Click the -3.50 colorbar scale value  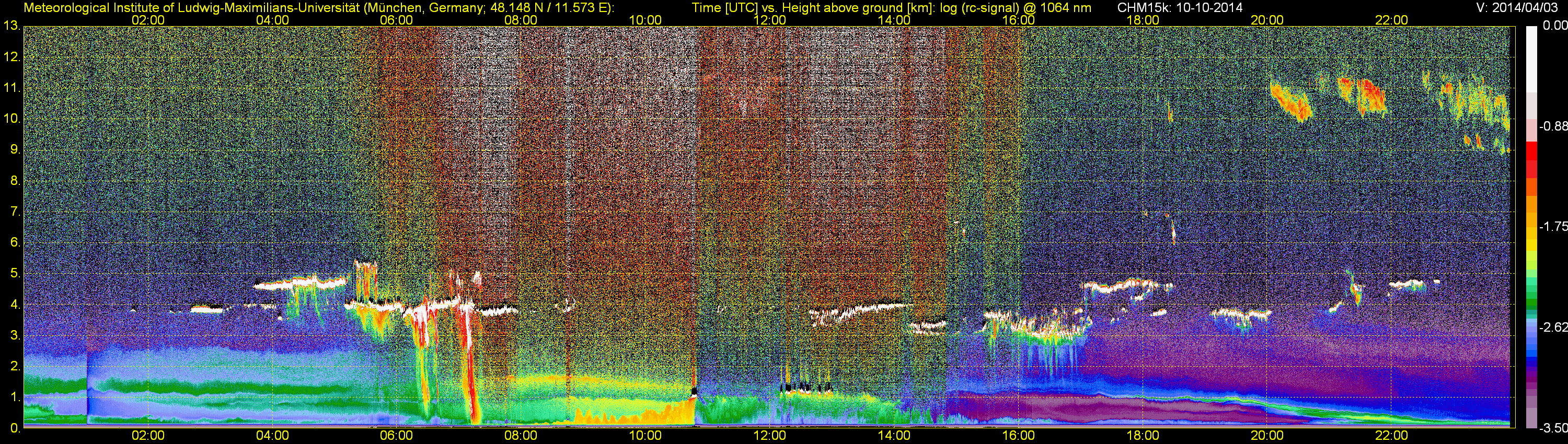click(x=1553, y=428)
